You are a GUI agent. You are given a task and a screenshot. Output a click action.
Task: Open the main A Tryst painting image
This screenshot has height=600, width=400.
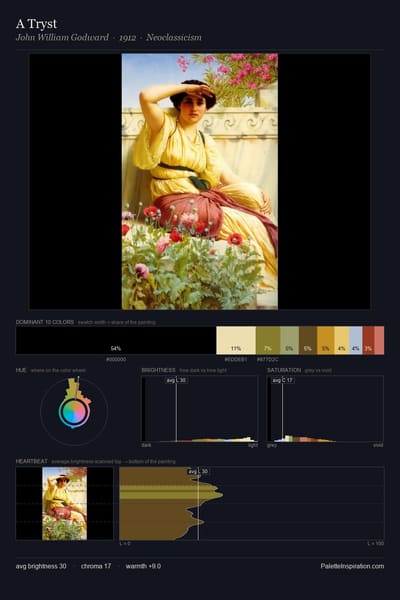pos(200,181)
